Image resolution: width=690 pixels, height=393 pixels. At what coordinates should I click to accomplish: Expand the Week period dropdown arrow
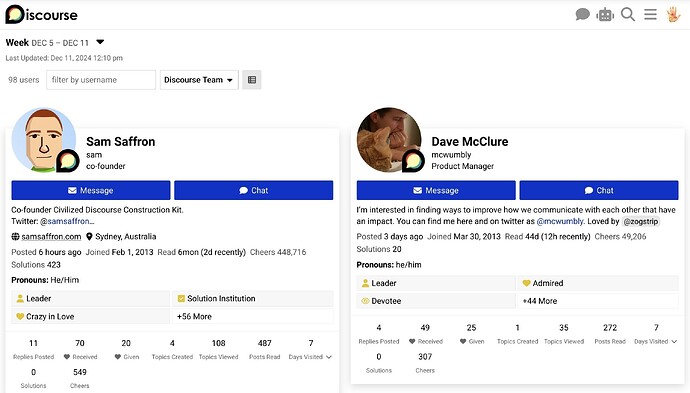100,42
